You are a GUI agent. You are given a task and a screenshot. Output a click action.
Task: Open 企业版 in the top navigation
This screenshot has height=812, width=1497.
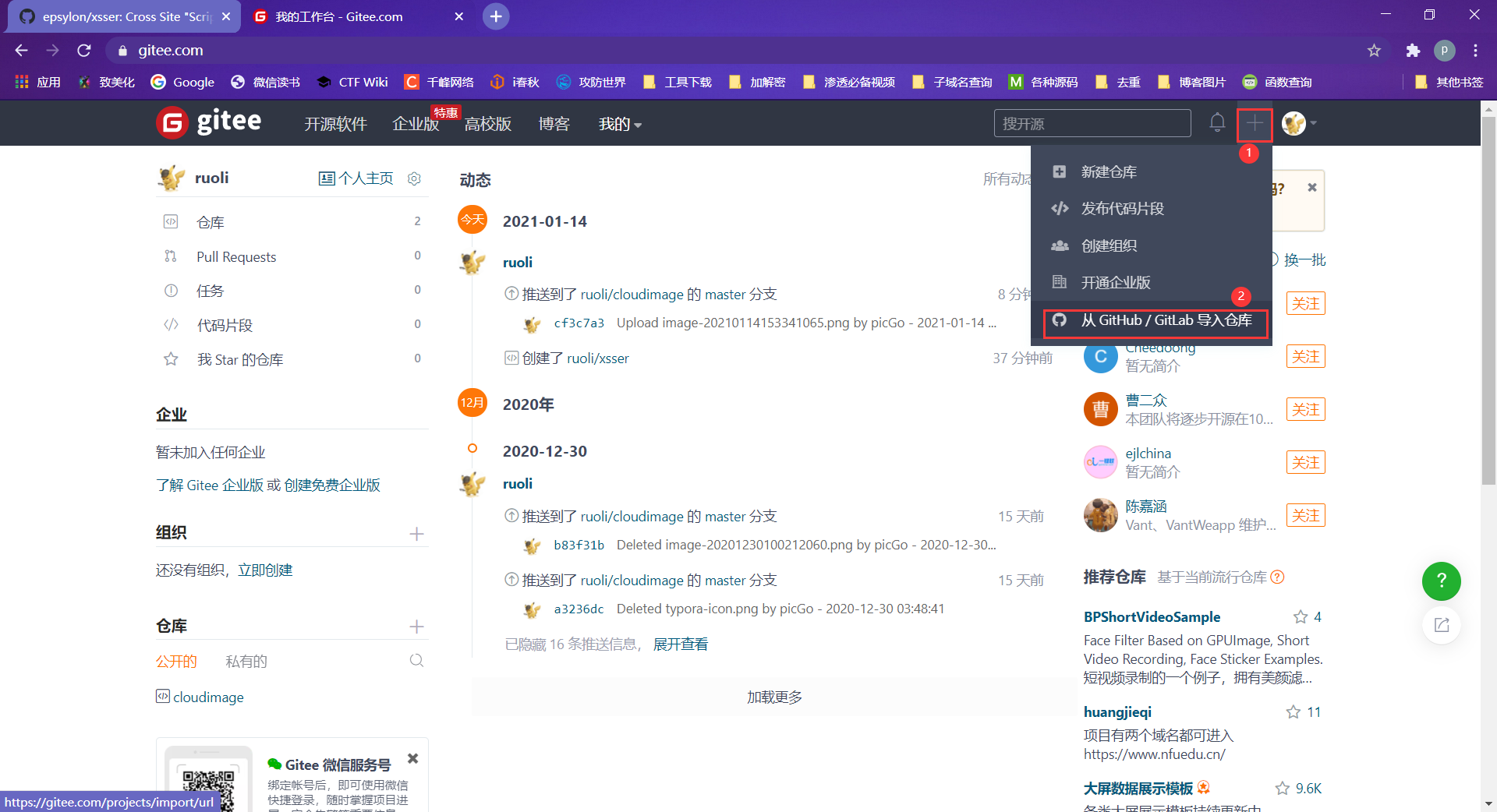pos(416,124)
